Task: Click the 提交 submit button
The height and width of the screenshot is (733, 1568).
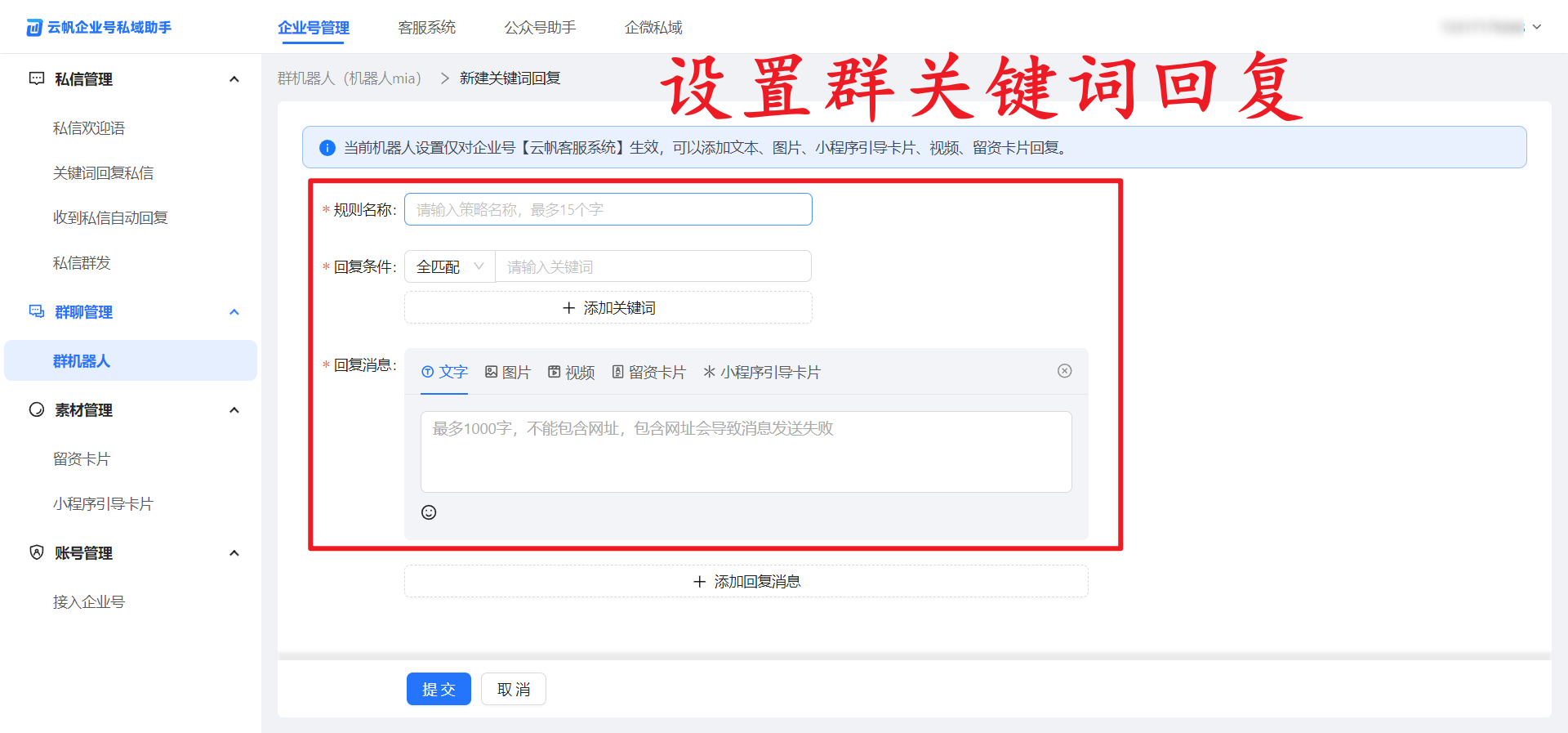Action: [x=439, y=689]
